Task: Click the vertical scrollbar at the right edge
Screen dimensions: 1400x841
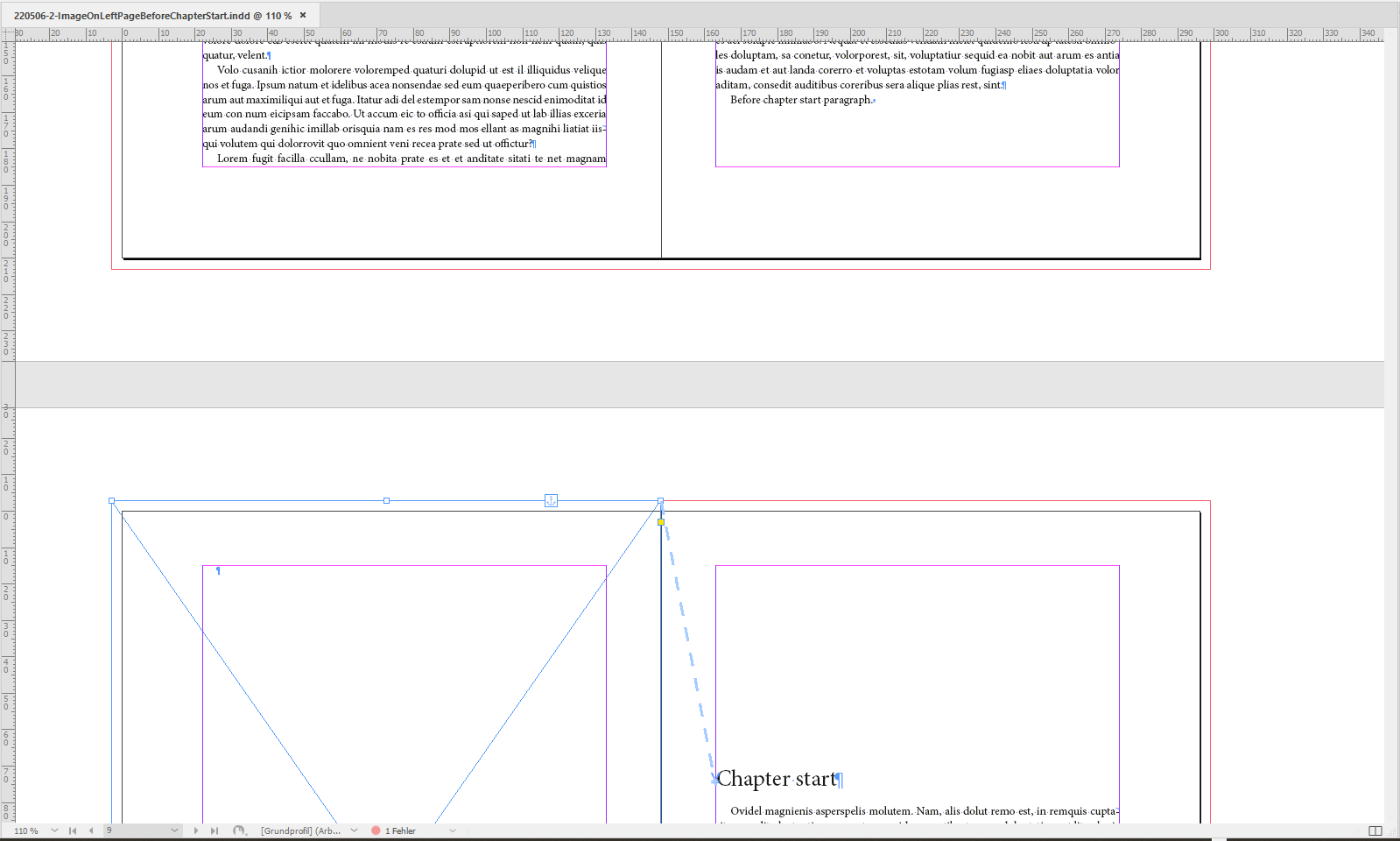Action: tap(1392, 432)
